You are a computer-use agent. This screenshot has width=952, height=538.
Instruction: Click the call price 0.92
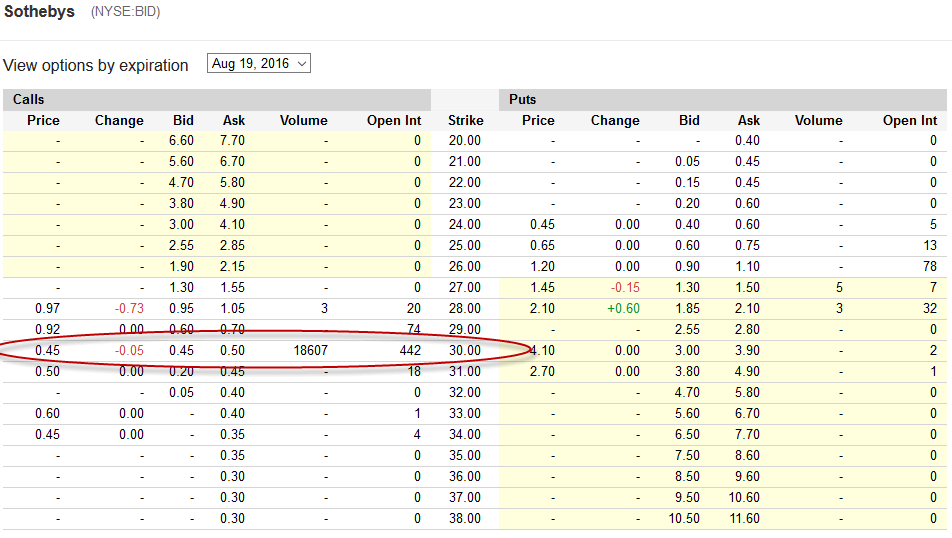[x=47, y=330]
